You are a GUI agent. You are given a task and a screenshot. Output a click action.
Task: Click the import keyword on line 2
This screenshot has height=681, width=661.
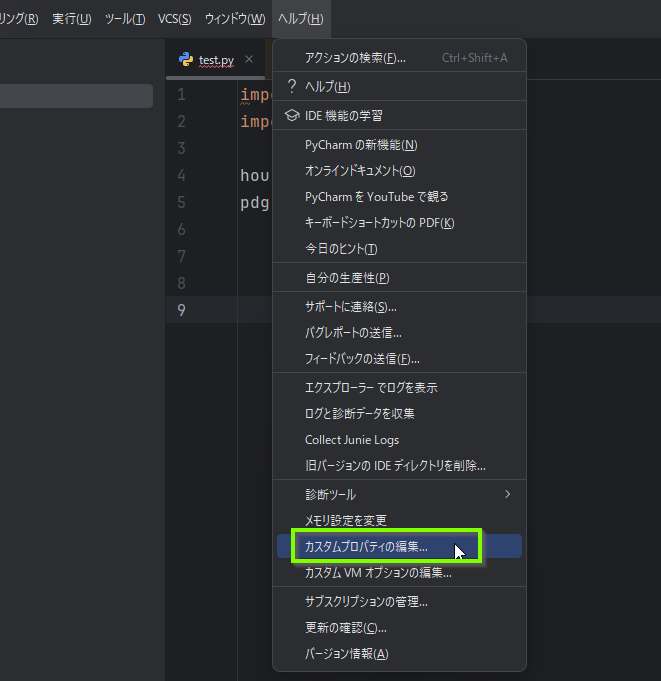click(x=256, y=122)
